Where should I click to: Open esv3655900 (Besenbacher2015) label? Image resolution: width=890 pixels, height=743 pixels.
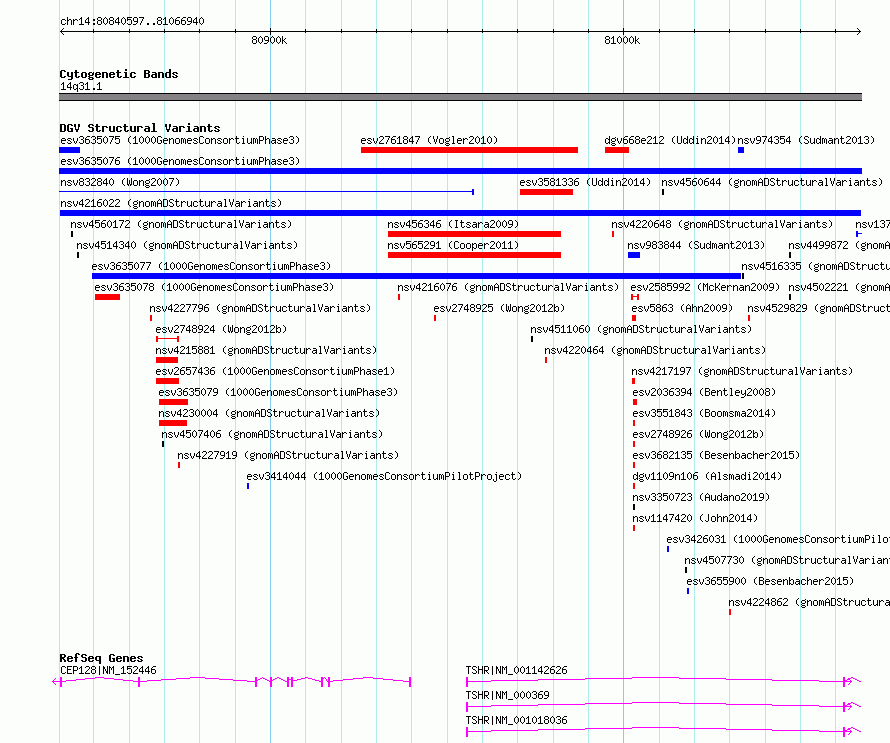(x=770, y=581)
